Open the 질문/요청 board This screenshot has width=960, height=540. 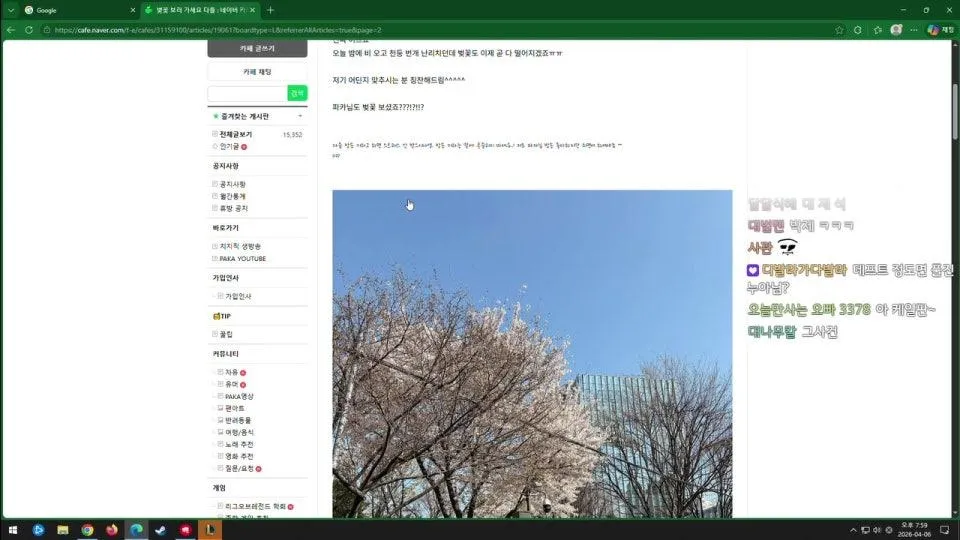pyautogui.click(x=239, y=469)
